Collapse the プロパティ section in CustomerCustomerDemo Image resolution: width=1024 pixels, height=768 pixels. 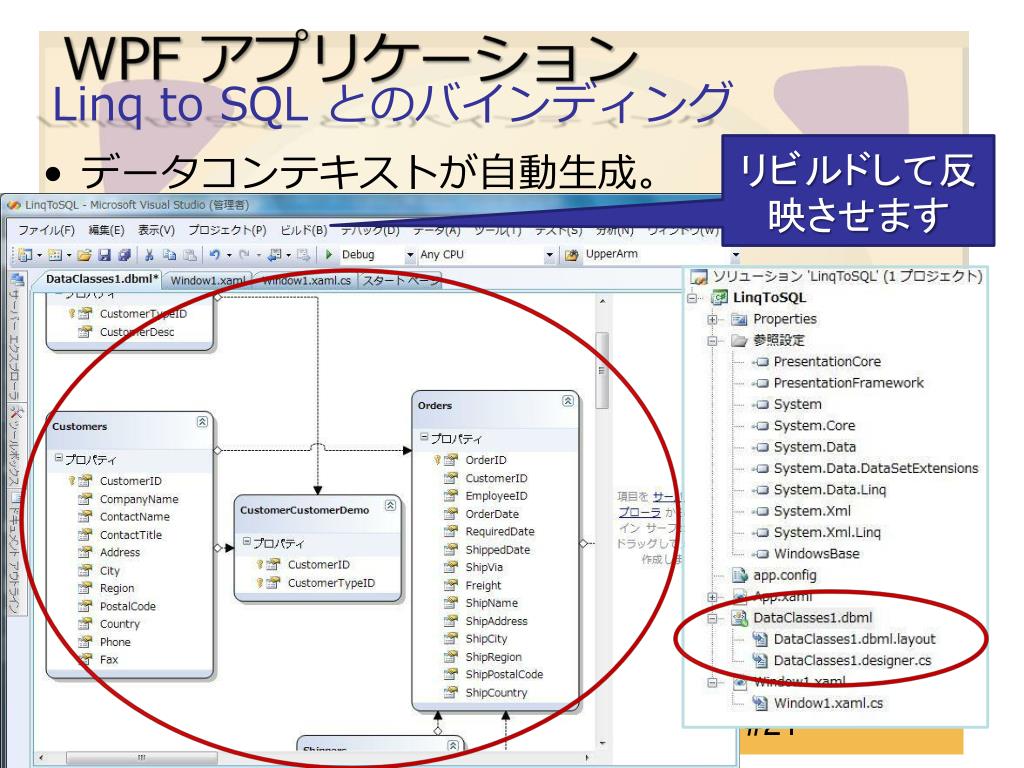click(x=246, y=541)
